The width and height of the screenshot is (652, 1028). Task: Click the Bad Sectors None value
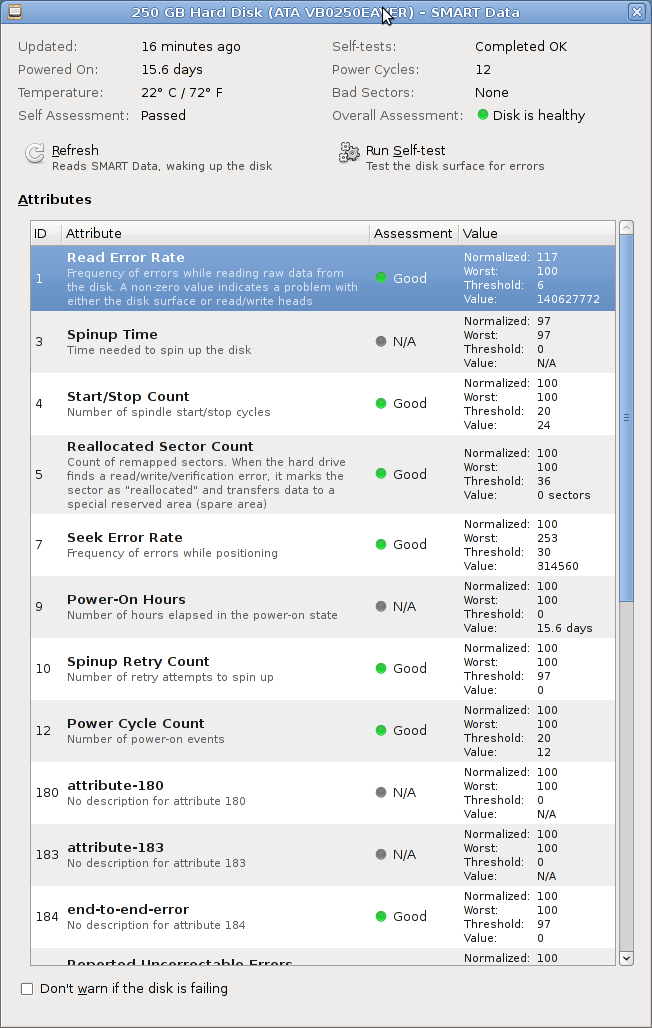tap(492, 92)
